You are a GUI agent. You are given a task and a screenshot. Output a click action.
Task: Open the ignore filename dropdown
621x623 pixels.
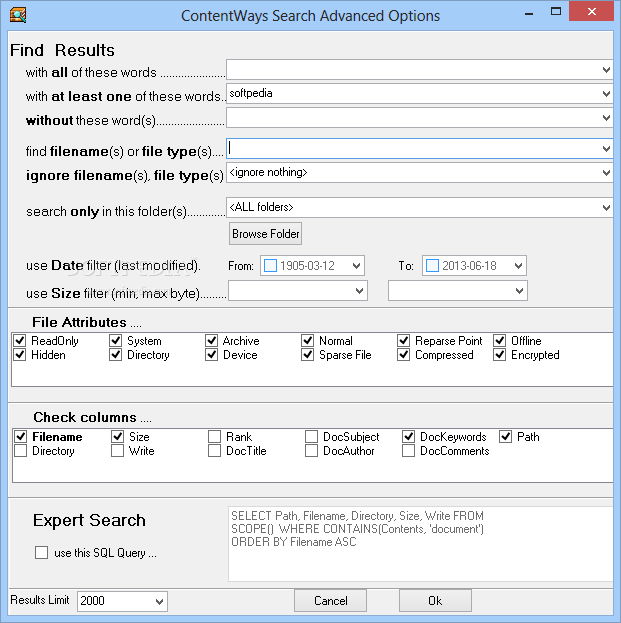(606, 173)
